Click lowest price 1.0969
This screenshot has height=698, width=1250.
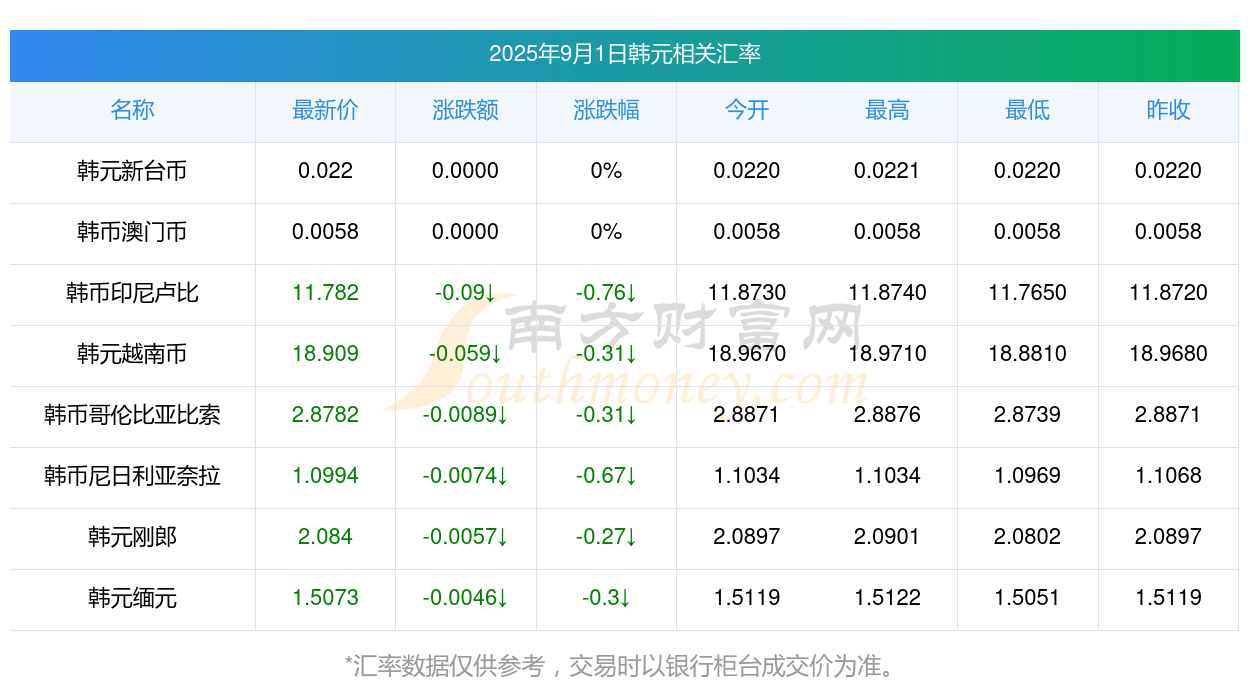(1028, 476)
